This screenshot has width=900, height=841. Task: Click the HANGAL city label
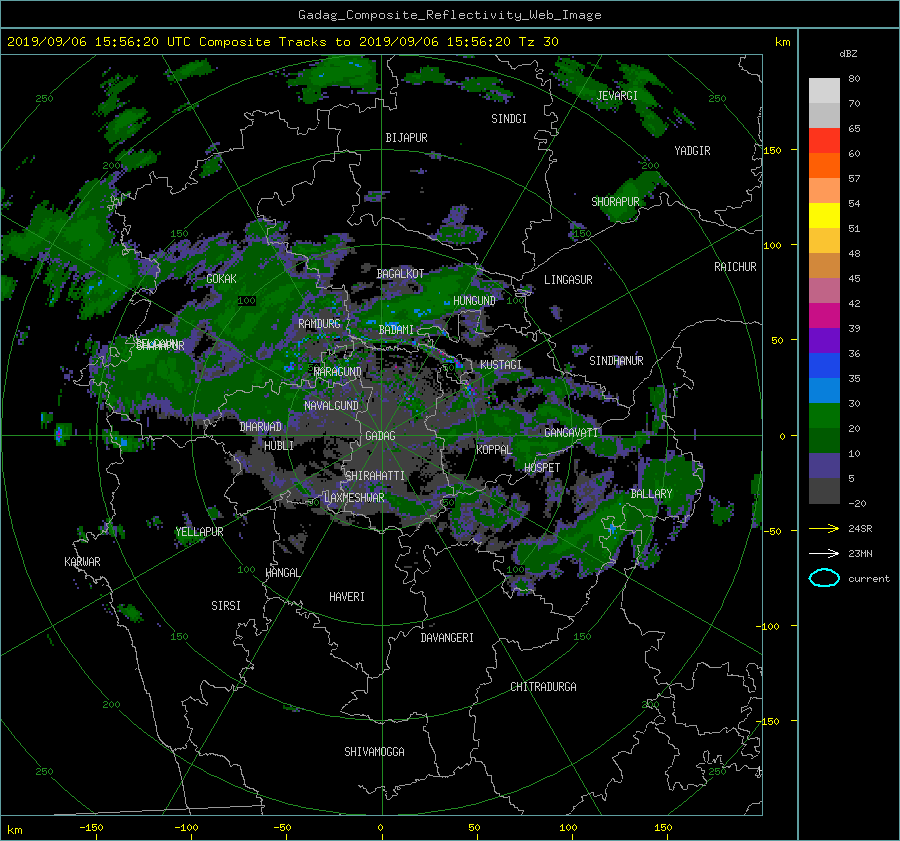pos(283,573)
